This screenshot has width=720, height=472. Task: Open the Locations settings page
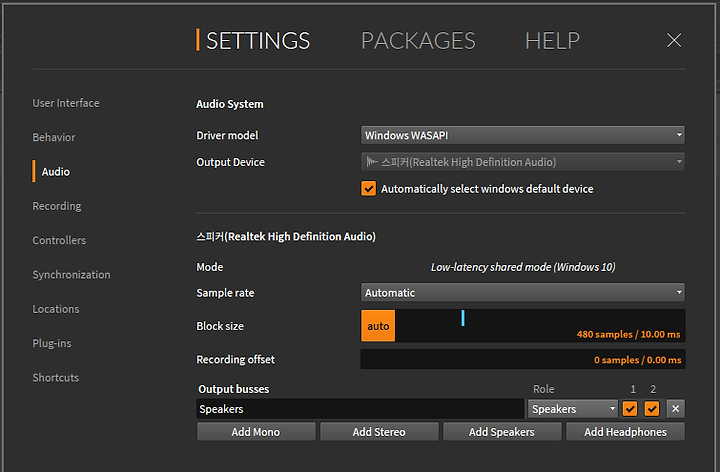[56, 309]
